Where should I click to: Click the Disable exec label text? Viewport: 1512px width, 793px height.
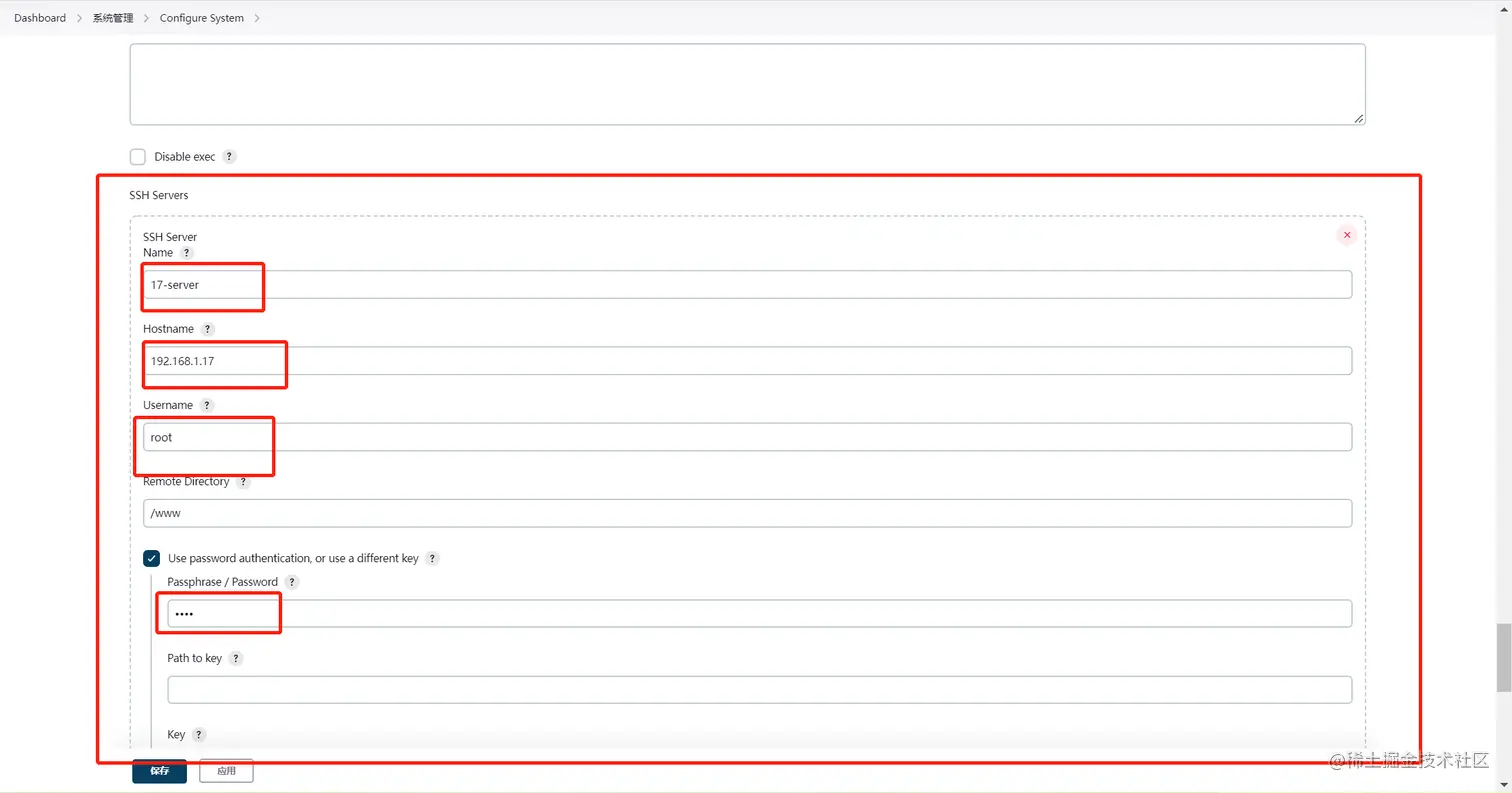[x=185, y=157]
